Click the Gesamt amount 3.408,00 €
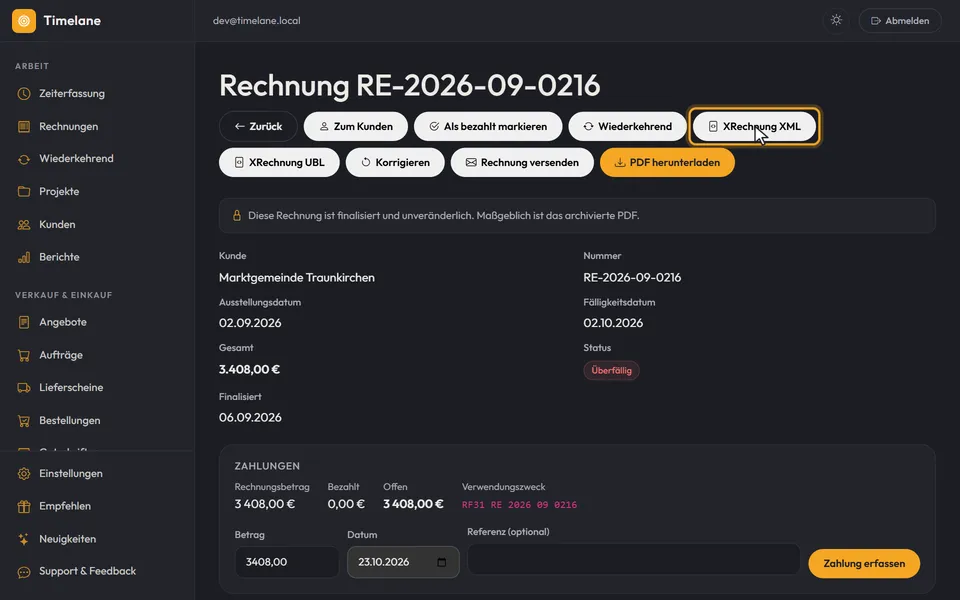 pyautogui.click(x=249, y=369)
